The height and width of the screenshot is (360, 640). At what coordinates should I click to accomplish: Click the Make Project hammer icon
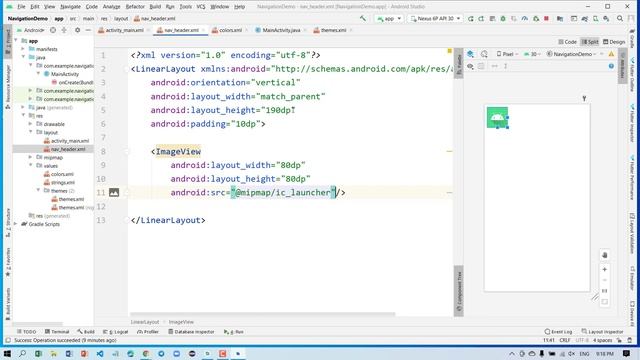(362, 18)
